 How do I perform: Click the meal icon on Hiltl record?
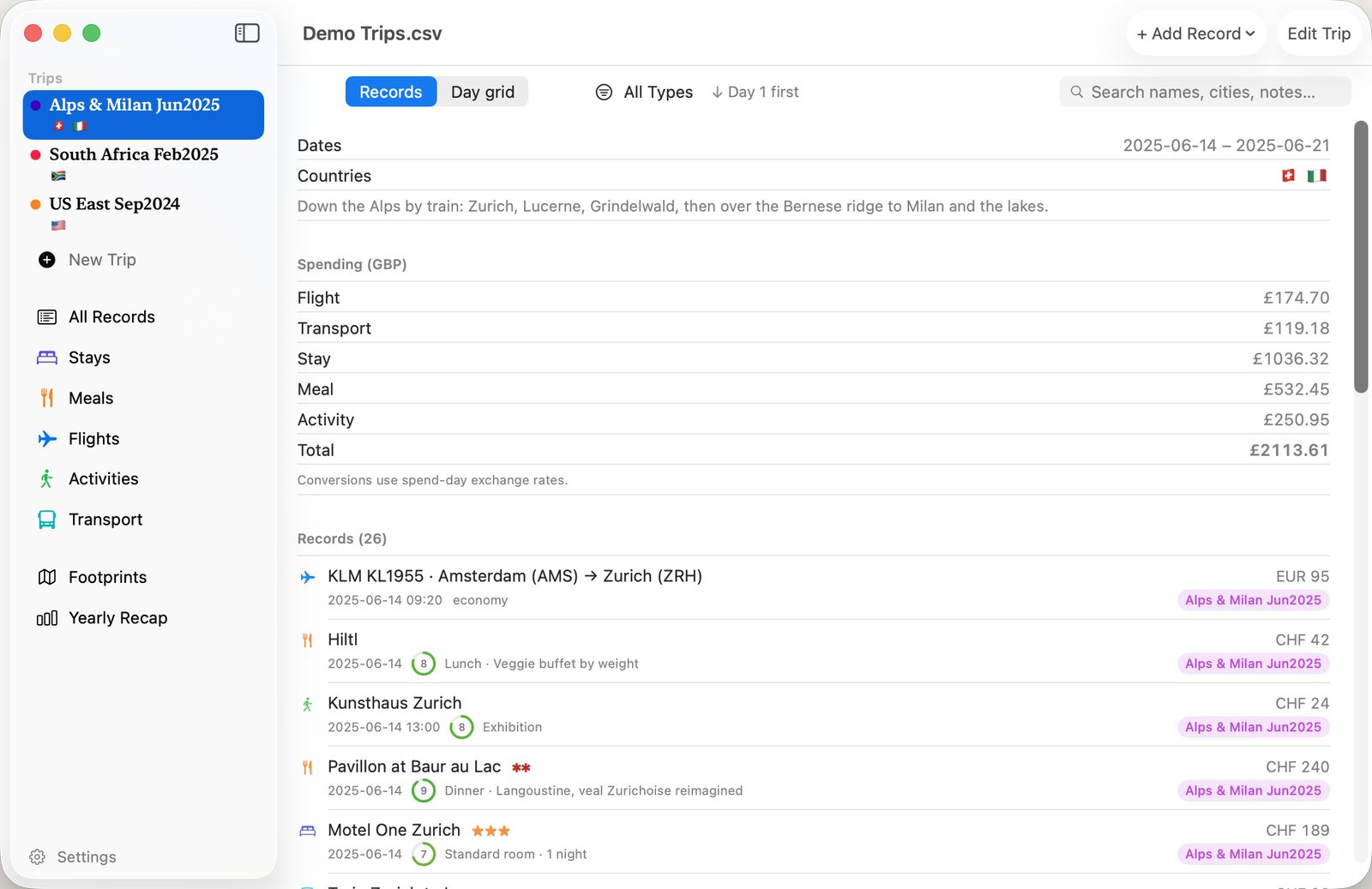click(308, 640)
